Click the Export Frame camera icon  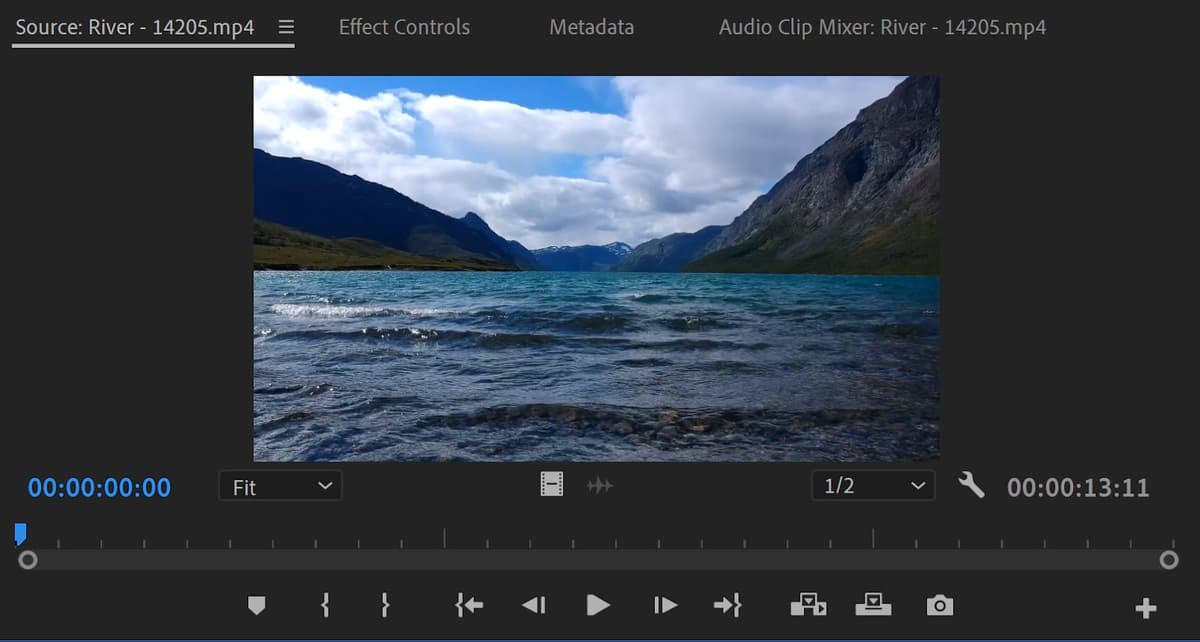[939, 605]
